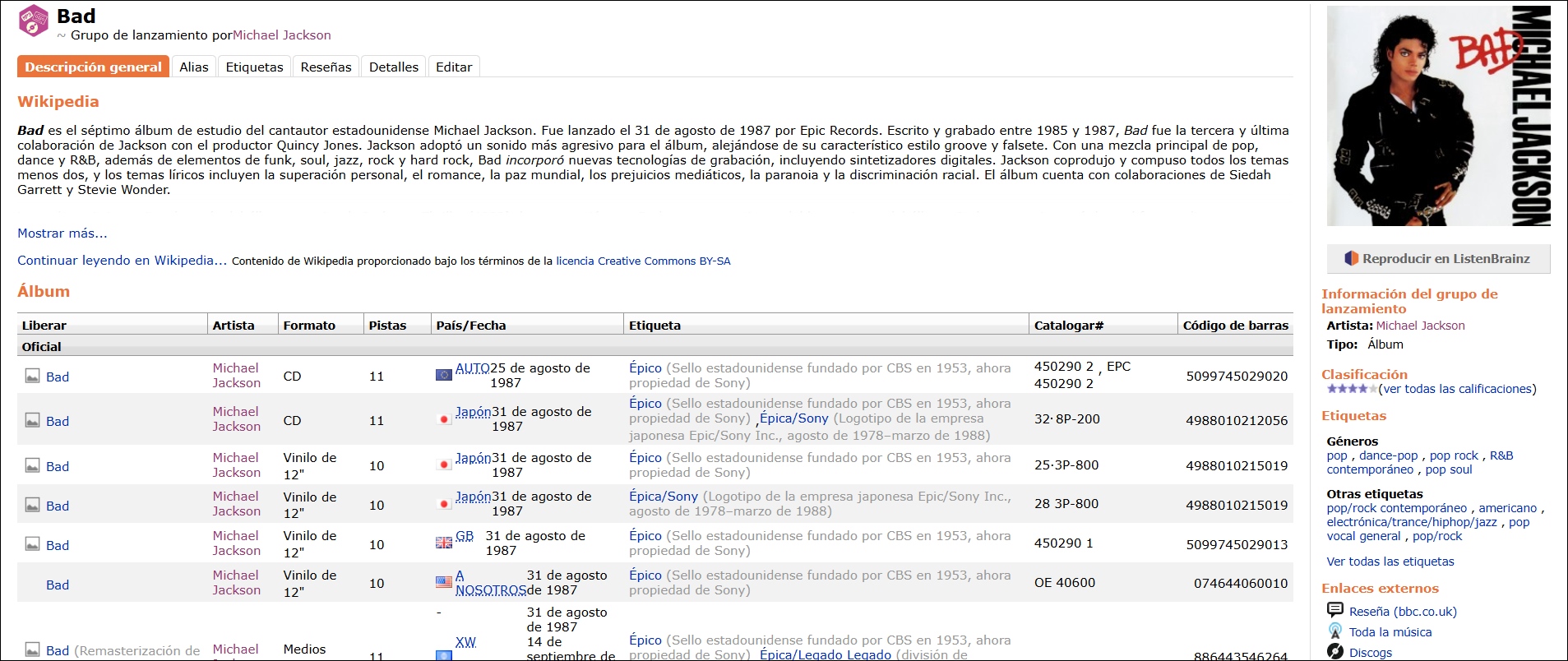This screenshot has height=661, width=1568.
Task: Click the pop vocal general tag
Action: (x=1428, y=529)
